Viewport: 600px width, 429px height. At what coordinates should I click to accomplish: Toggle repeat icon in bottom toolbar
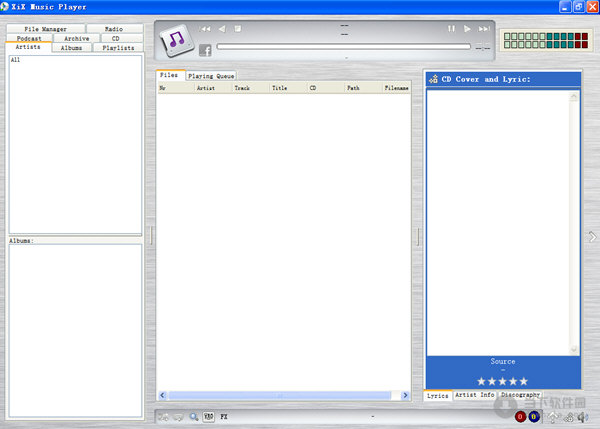click(178, 417)
